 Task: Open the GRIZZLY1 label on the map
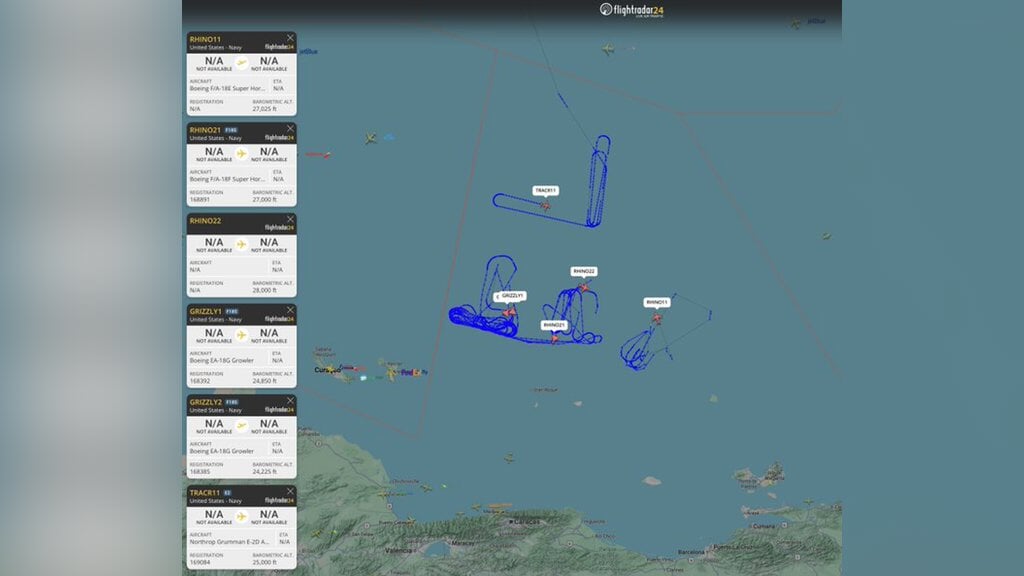tap(513, 297)
